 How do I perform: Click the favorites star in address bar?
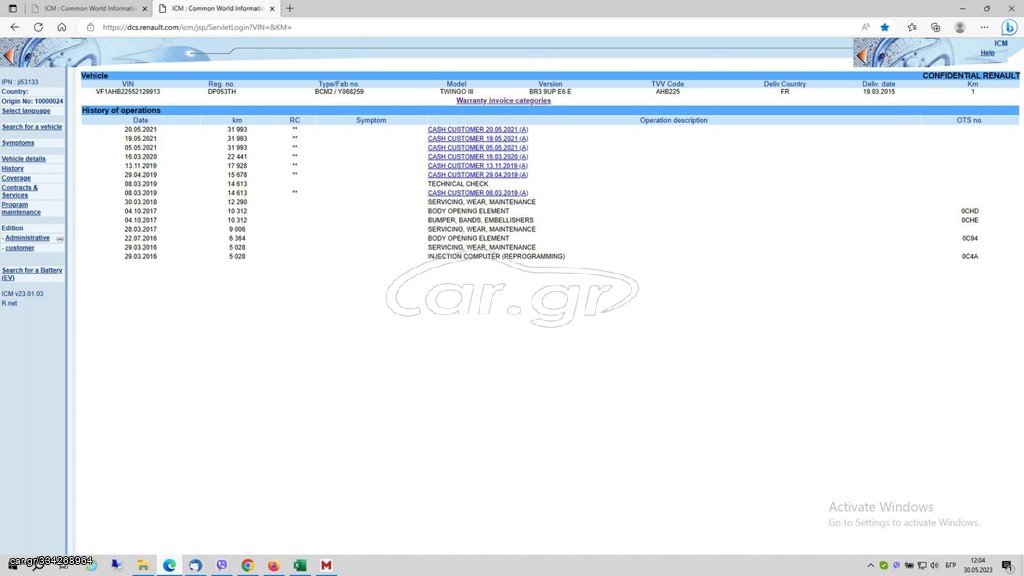pyautogui.click(x=884, y=27)
